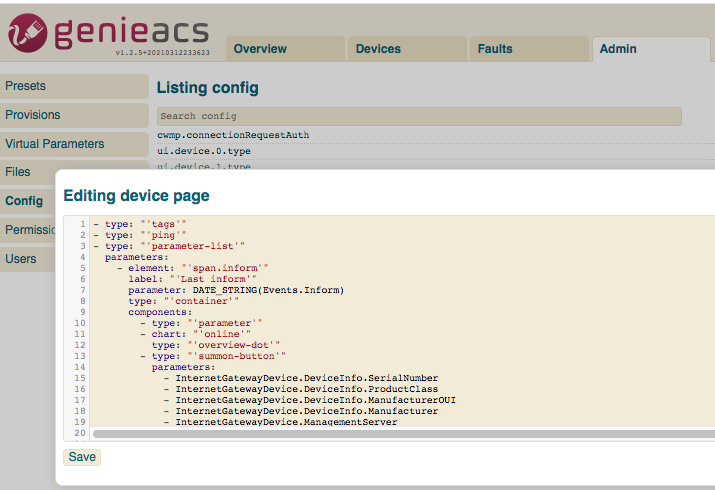Open the cwmp.connectionRequestAuth config entry
The width and height of the screenshot is (715, 490).
click(x=233, y=135)
